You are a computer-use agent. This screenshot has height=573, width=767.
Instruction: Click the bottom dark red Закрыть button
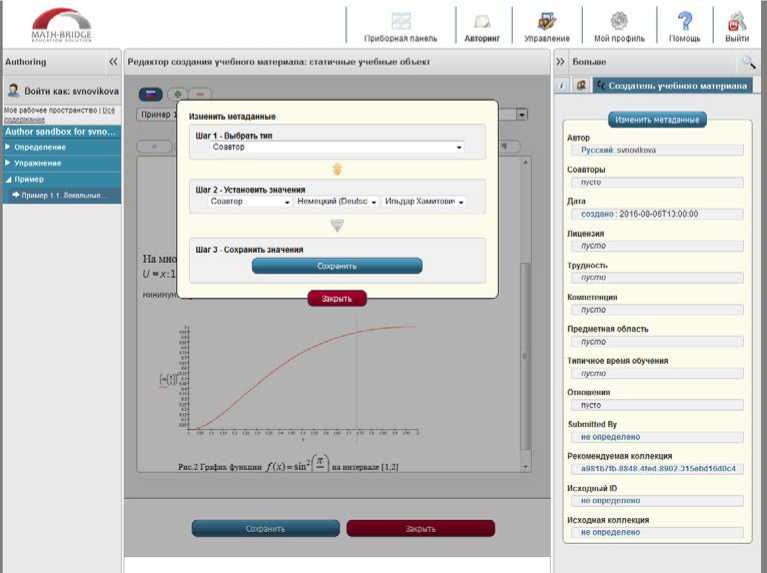[421, 529]
